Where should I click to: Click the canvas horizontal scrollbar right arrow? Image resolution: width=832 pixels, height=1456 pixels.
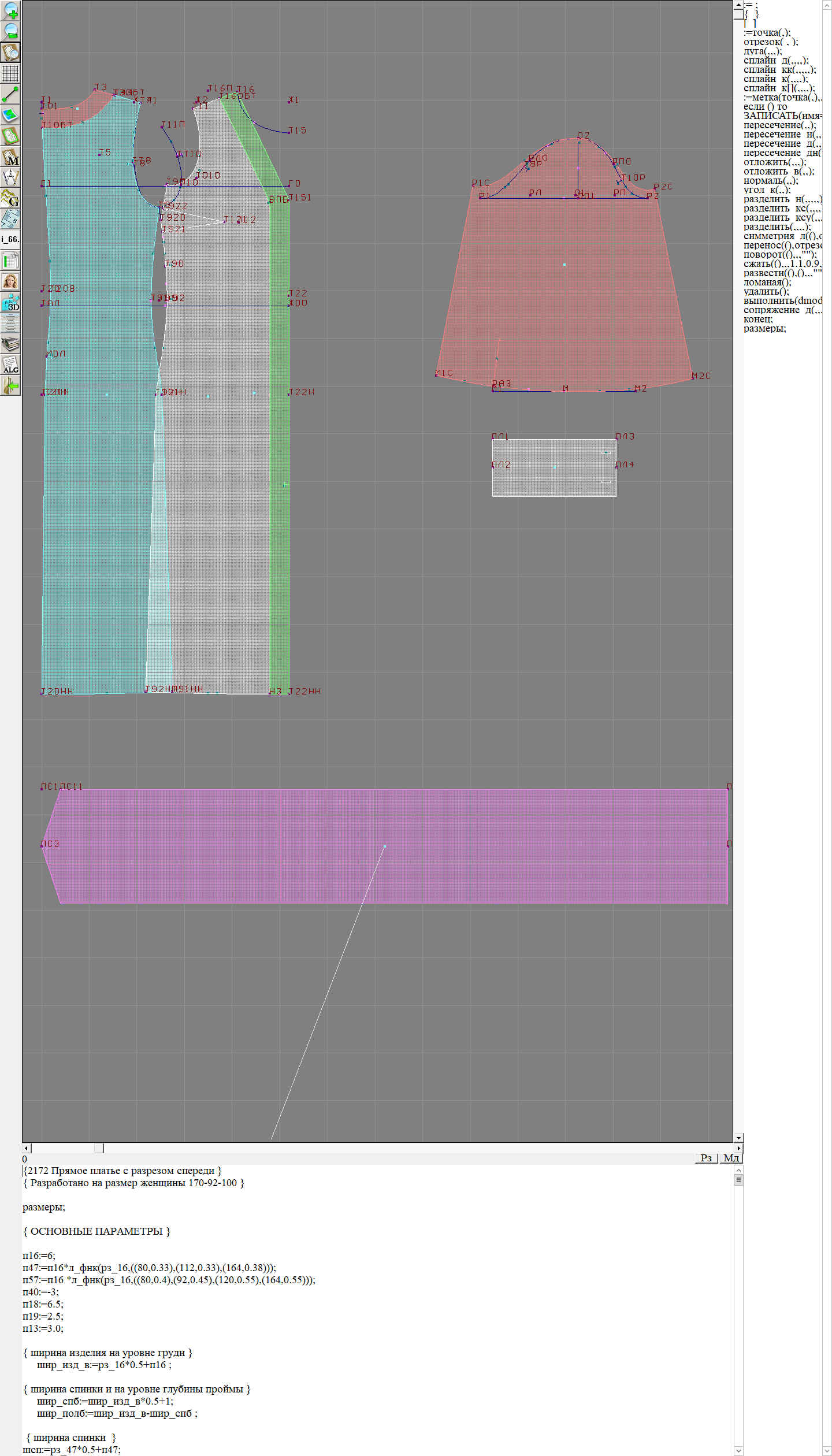[738, 1147]
